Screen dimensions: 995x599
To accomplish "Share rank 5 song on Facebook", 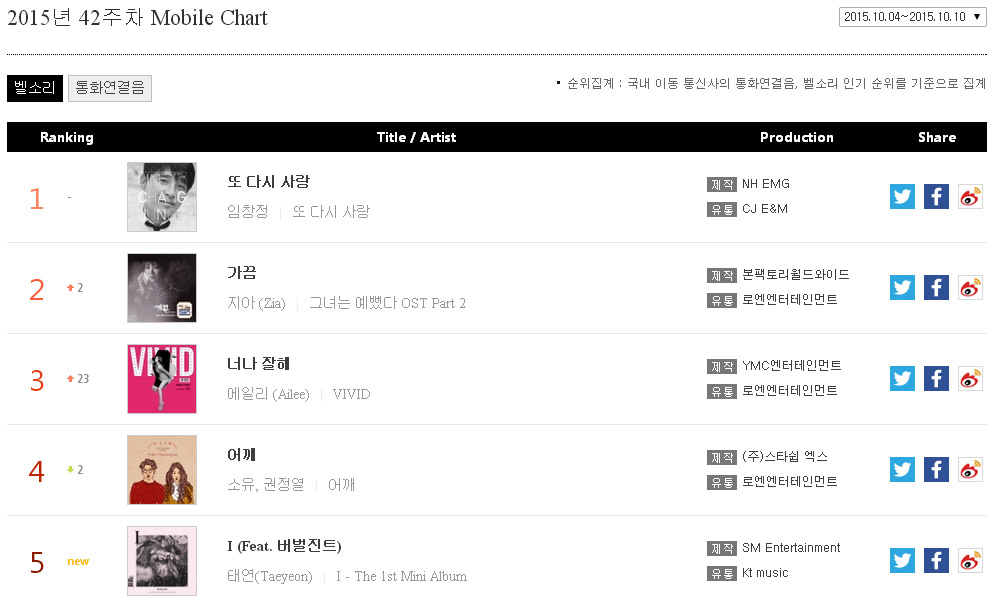I will coord(936,560).
